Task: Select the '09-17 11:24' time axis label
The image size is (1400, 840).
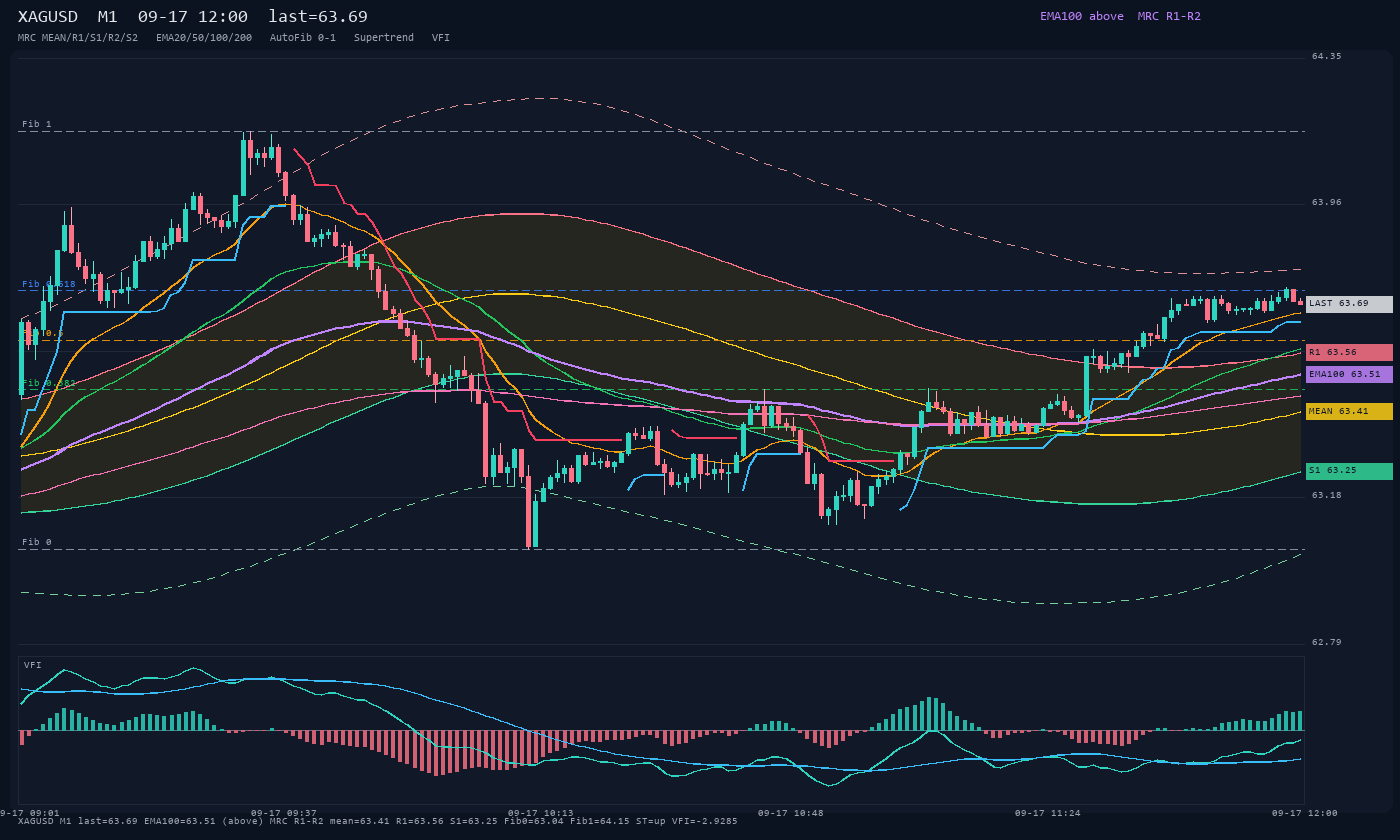Action: point(1048,813)
